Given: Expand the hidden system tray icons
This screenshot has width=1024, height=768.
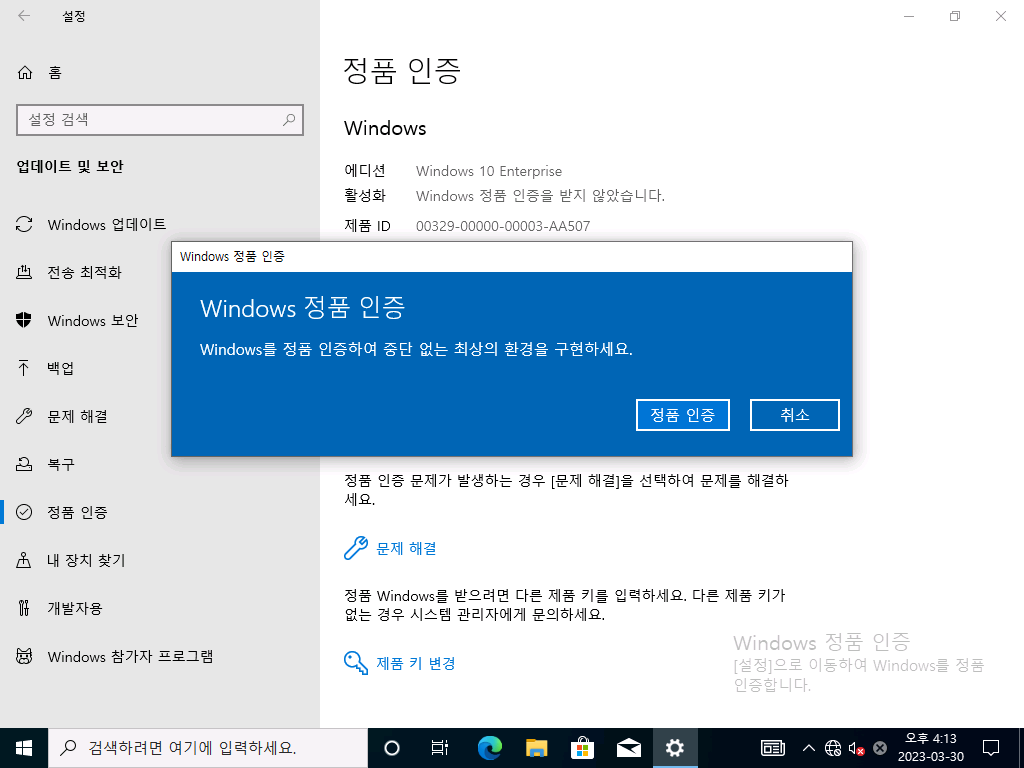Looking at the screenshot, I should click(x=808, y=748).
